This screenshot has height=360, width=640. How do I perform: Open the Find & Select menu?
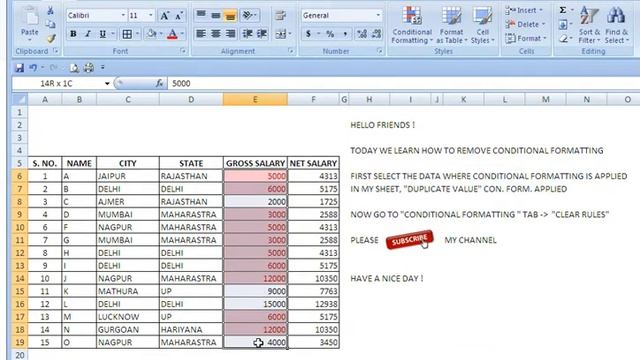pos(616,24)
